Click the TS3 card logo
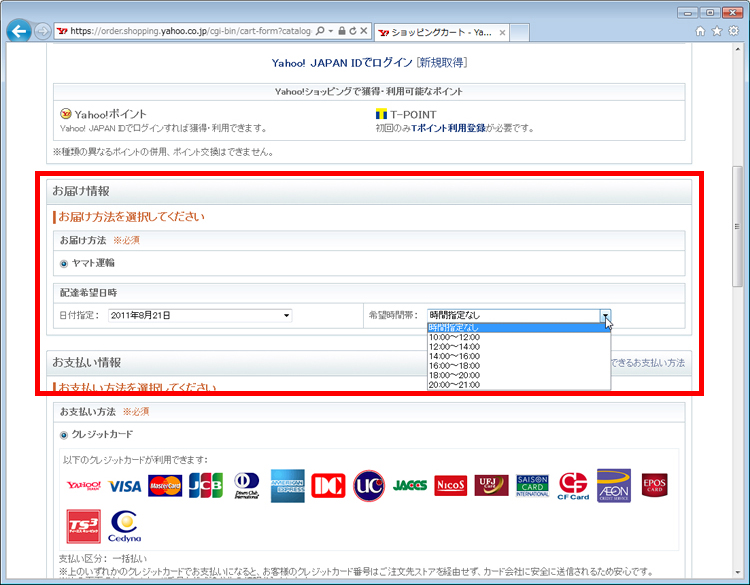 [84, 527]
